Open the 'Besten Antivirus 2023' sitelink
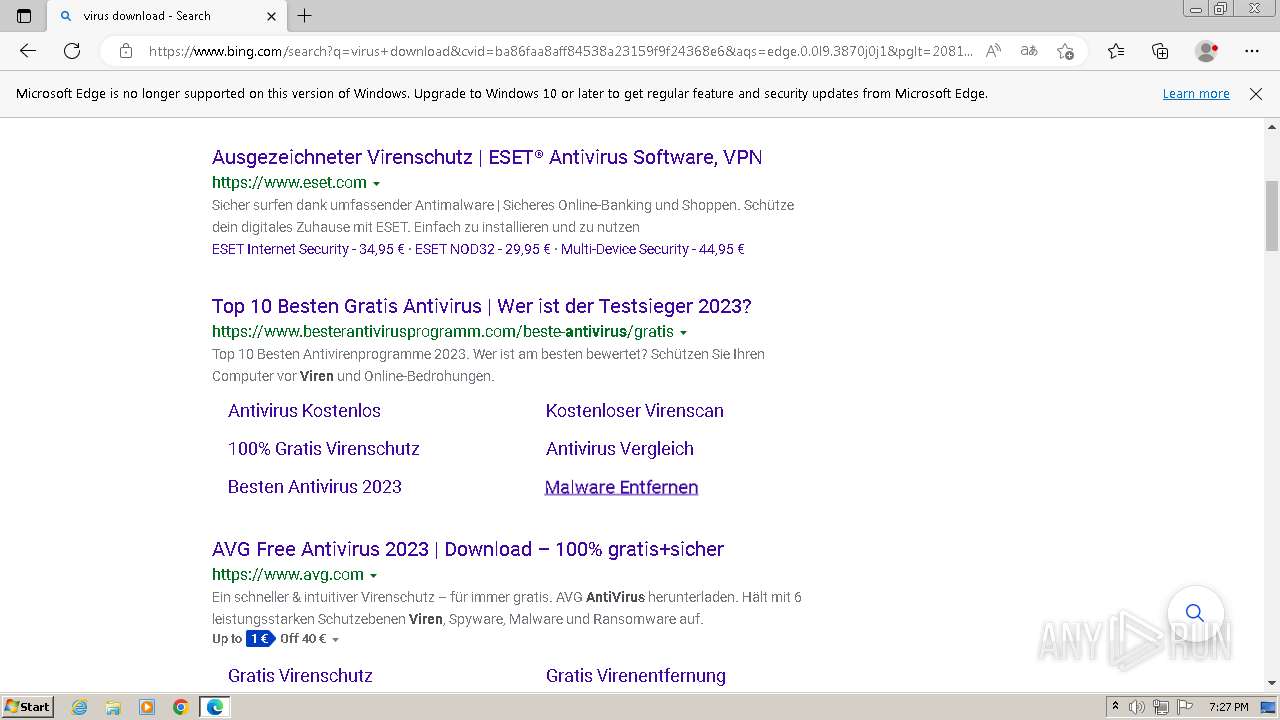This screenshot has width=1280, height=720. pyautogui.click(x=314, y=487)
